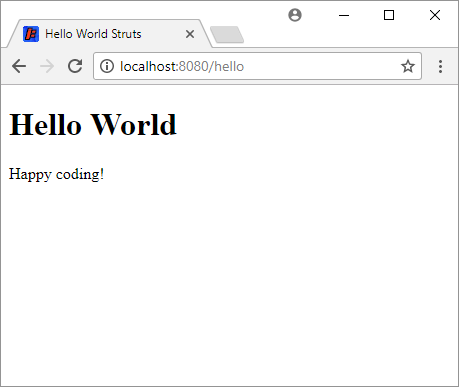Minimize the Chrome window
This screenshot has width=459, height=387.
click(x=344, y=15)
